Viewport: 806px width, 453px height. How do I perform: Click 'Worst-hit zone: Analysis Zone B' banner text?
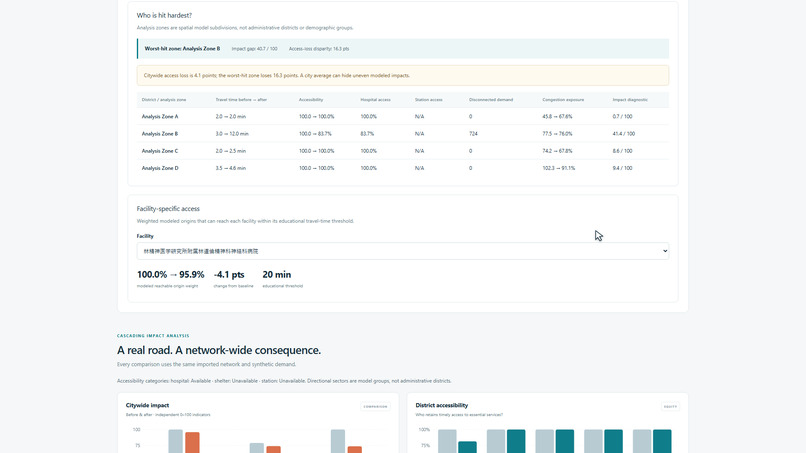pyautogui.click(x=182, y=49)
